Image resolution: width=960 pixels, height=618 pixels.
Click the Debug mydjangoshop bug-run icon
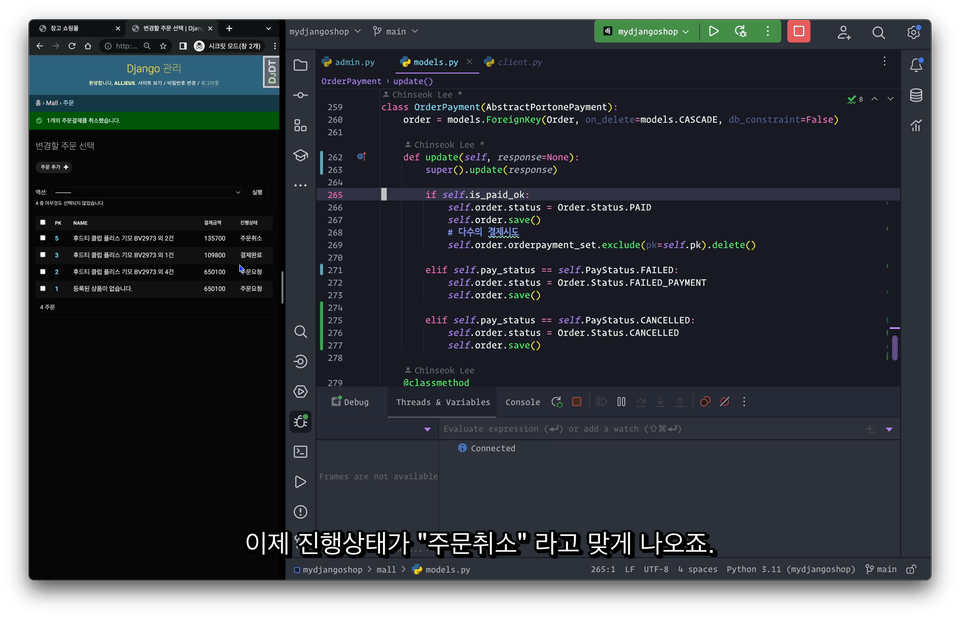point(740,31)
